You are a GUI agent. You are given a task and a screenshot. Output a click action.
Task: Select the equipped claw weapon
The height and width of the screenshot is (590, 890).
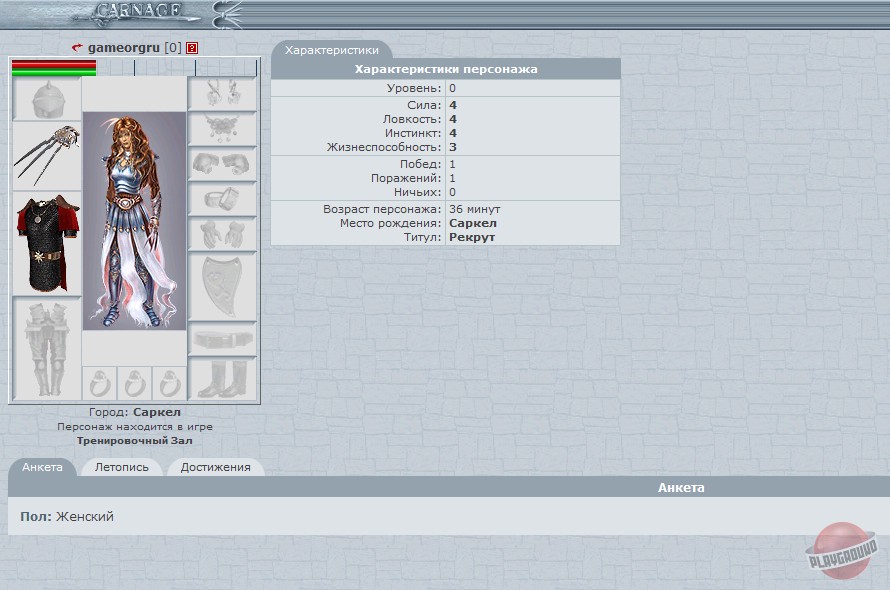coord(46,155)
